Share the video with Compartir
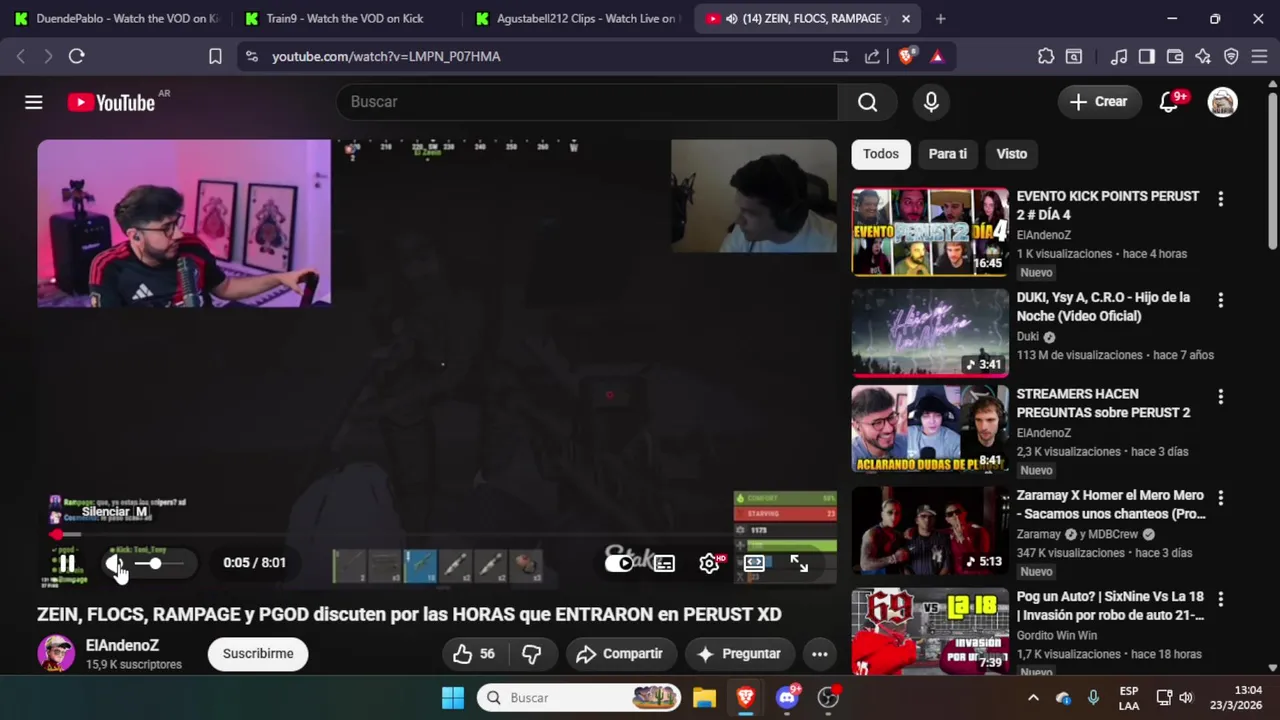Image resolution: width=1280 pixels, height=720 pixels. [620, 654]
